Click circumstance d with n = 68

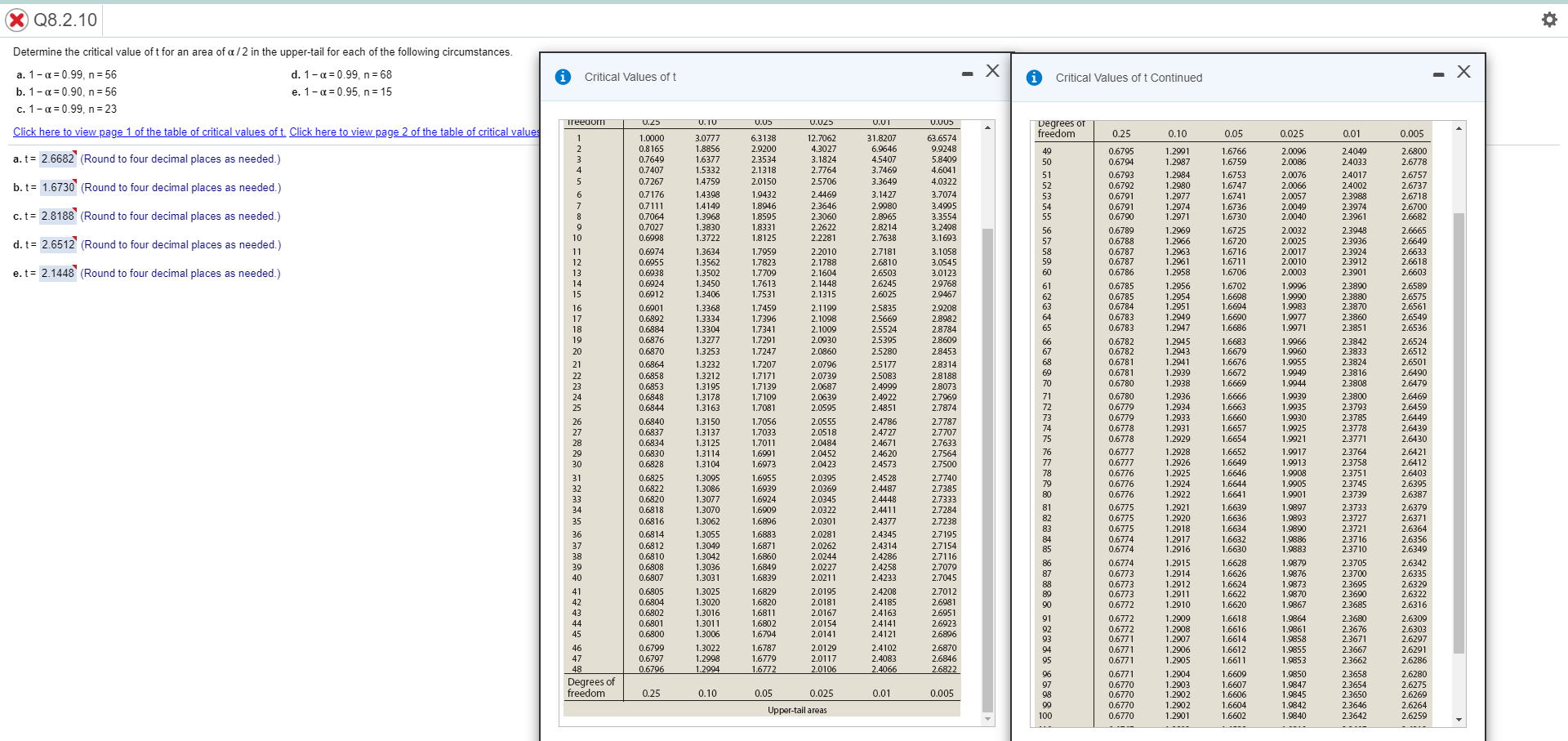coord(342,74)
